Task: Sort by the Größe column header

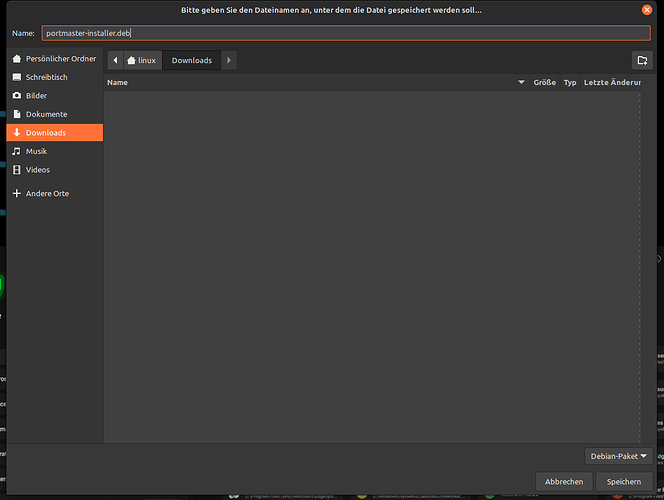Action: [544, 82]
